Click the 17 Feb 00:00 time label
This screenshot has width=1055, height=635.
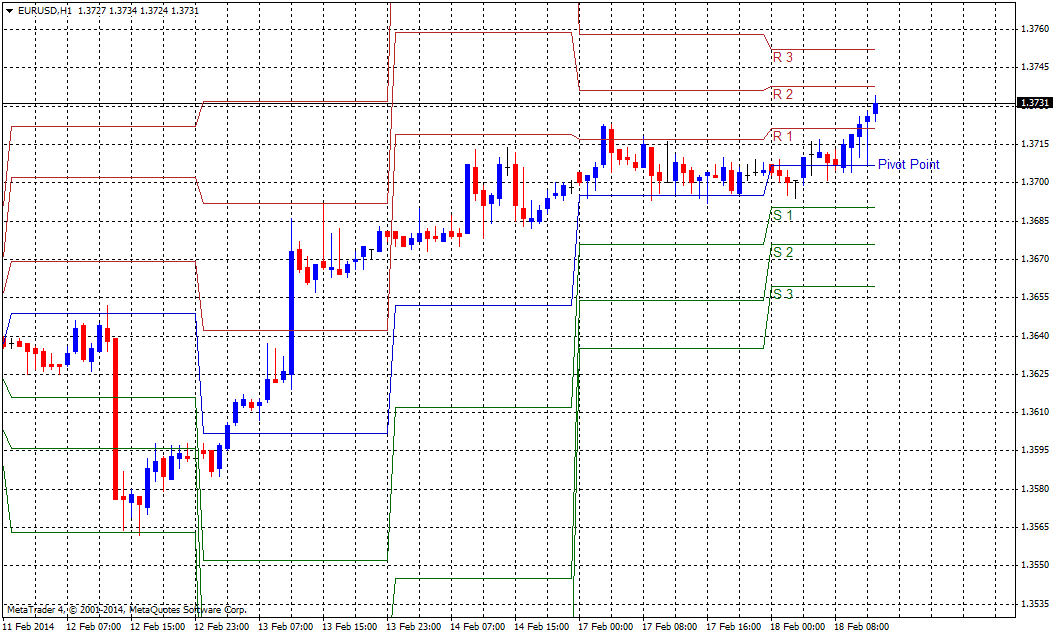click(606, 627)
